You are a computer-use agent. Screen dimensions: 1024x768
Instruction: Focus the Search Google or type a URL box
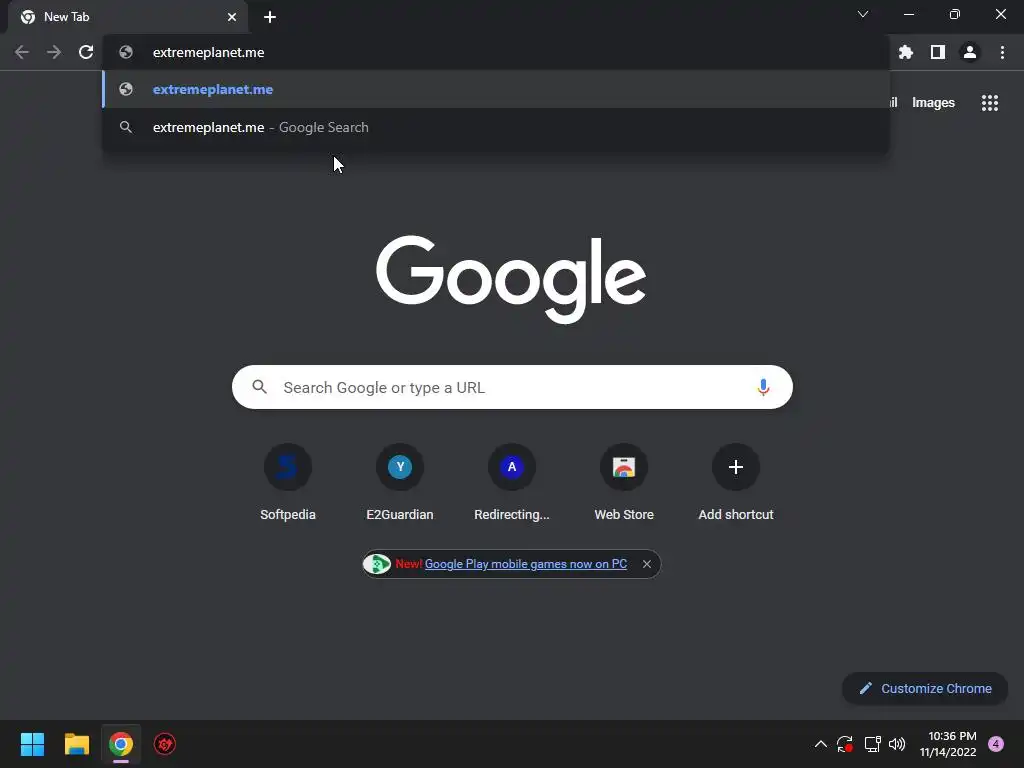coord(512,387)
